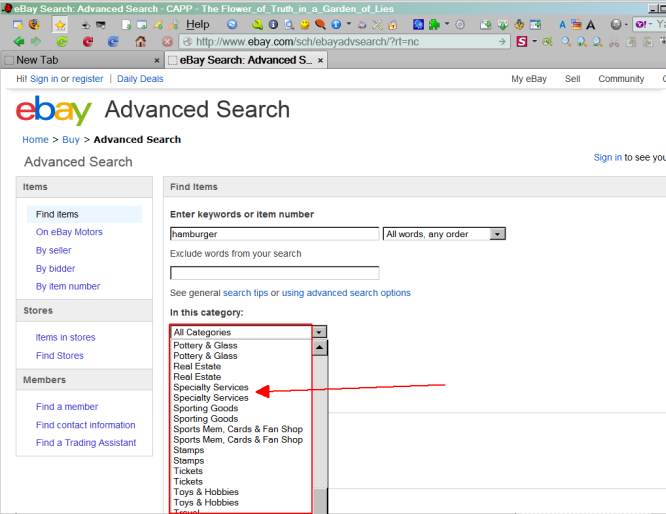
Task: Open the keyword match type dropdown
Action: pos(444,234)
